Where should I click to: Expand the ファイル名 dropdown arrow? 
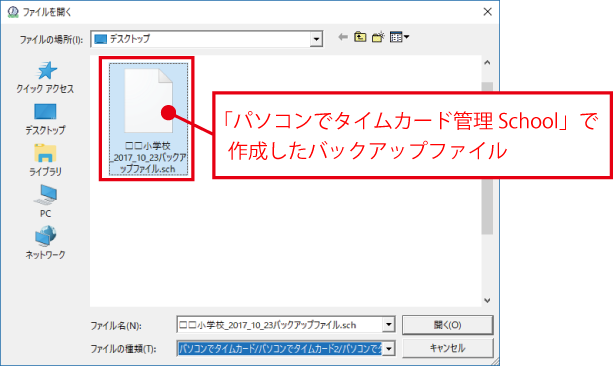tap(389, 325)
